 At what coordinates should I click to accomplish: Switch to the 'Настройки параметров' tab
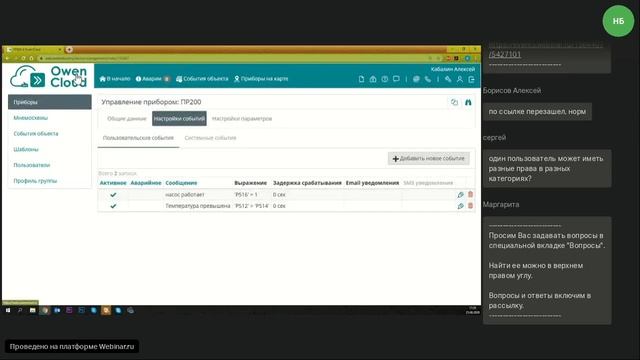(x=242, y=119)
